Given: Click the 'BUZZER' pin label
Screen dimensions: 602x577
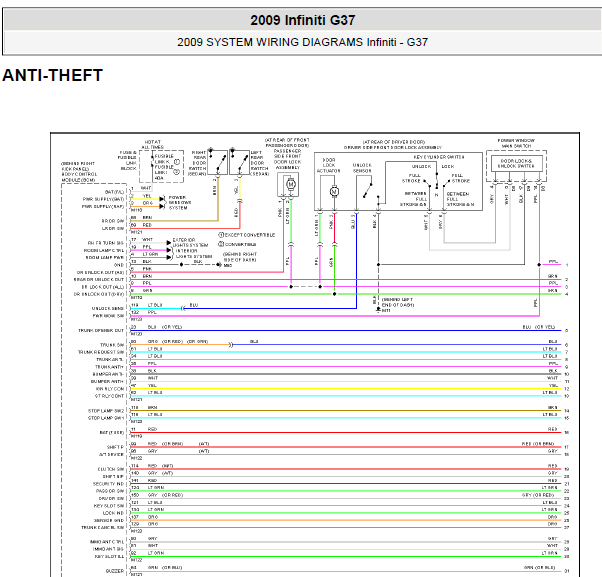Looking at the screenshot, I should coord(115,571).
